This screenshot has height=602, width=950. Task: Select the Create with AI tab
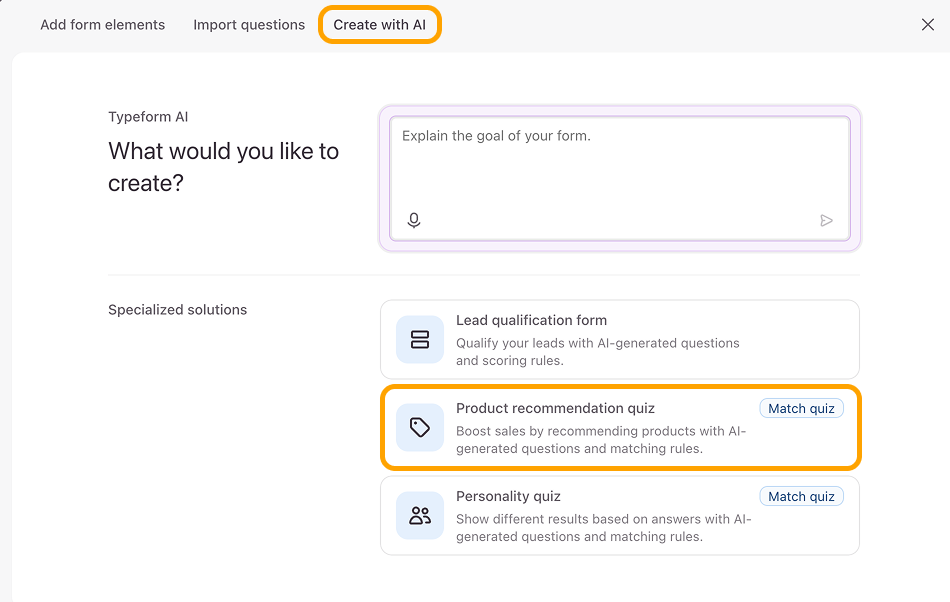click(x=380, y=25)
